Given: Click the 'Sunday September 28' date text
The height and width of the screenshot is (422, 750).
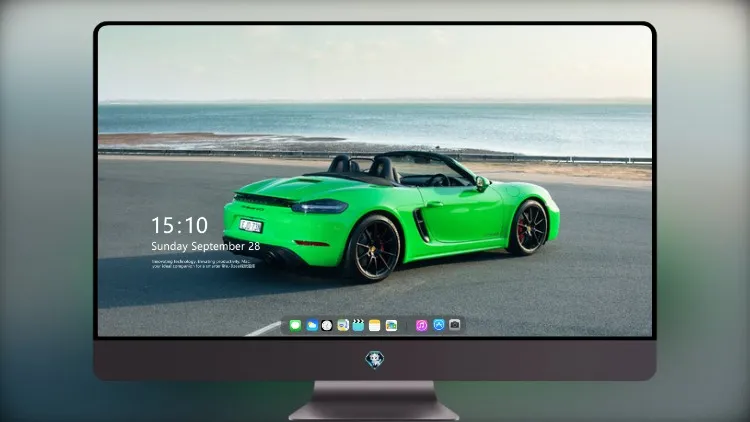Looking at the screenshot, I should pos(206,246).
